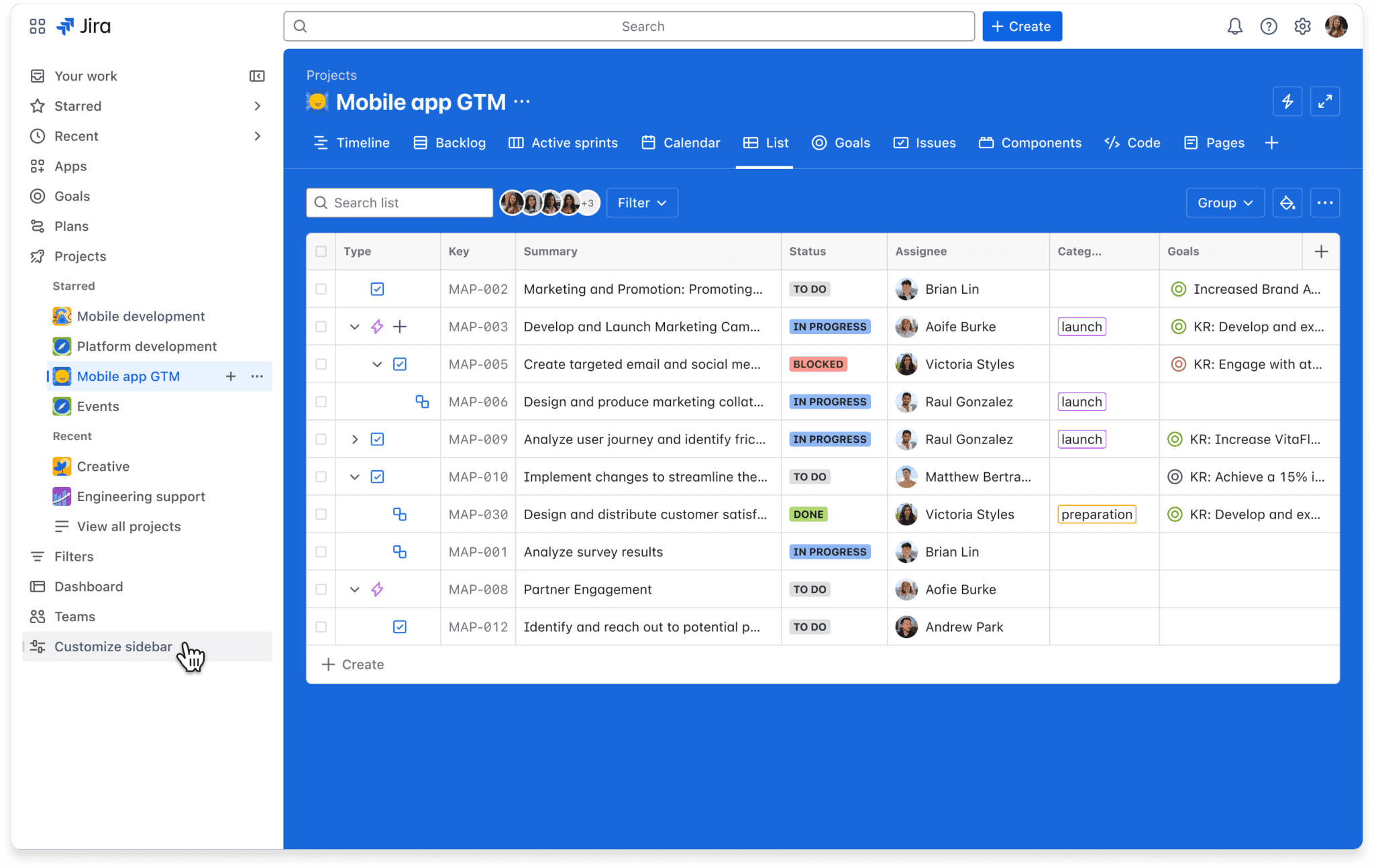
Task: Select the header checkbox above the Type column
Action: click(321, 251)
